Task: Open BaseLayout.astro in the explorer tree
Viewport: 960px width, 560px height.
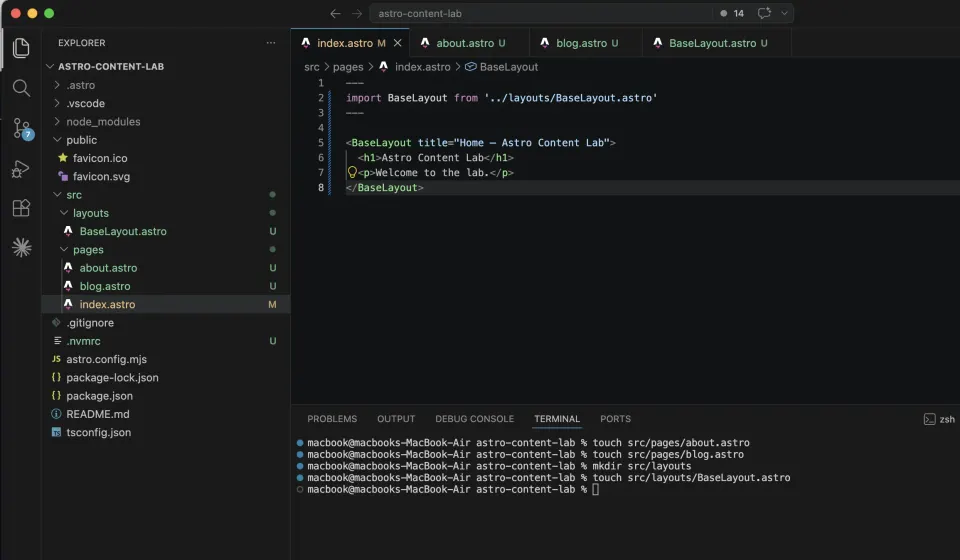Action: 122,231
